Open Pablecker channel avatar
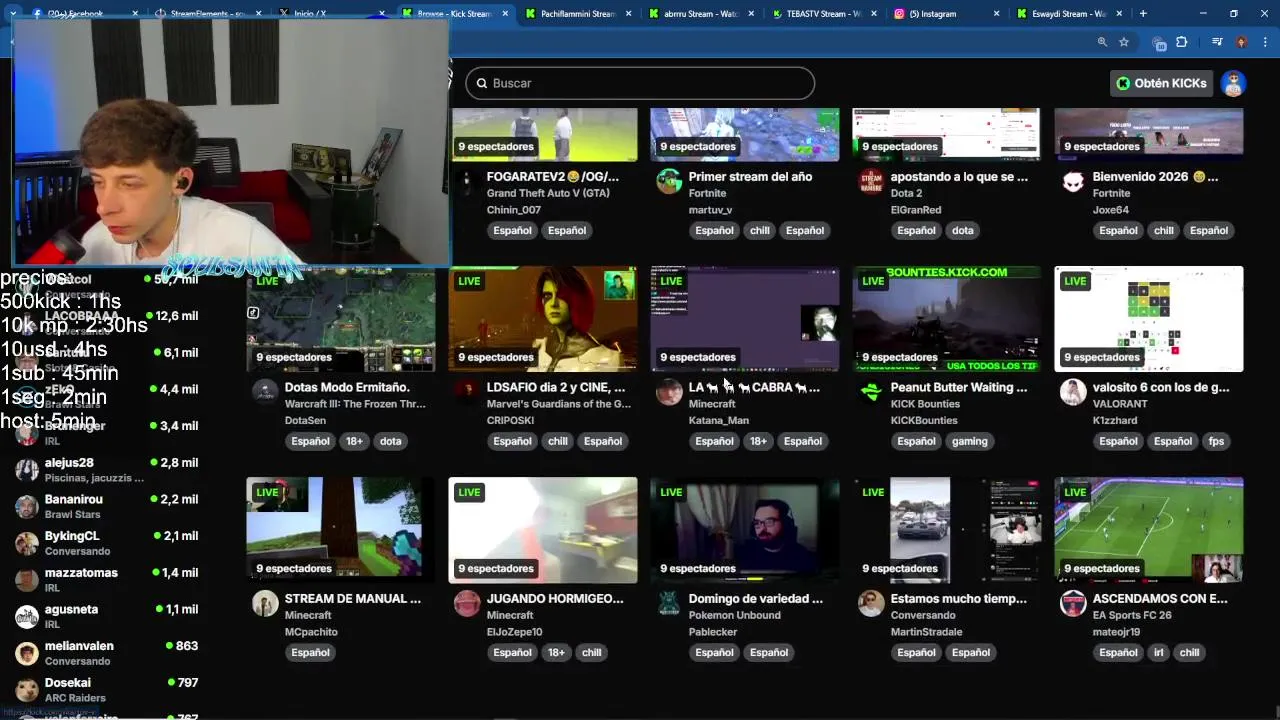 (x=669, y=603)
